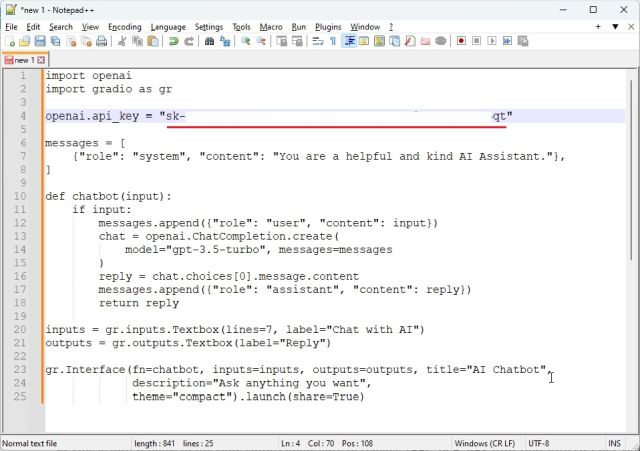Open the Encoding menu
The width and height of the screenshot is (640, 451).
click(124, 27)
